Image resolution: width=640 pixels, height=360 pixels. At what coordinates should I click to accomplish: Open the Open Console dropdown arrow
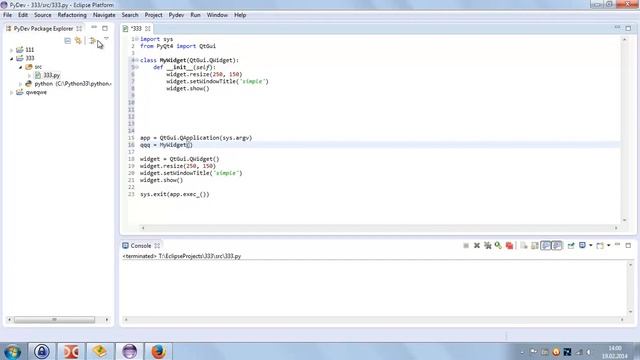[x=609, y=246]
